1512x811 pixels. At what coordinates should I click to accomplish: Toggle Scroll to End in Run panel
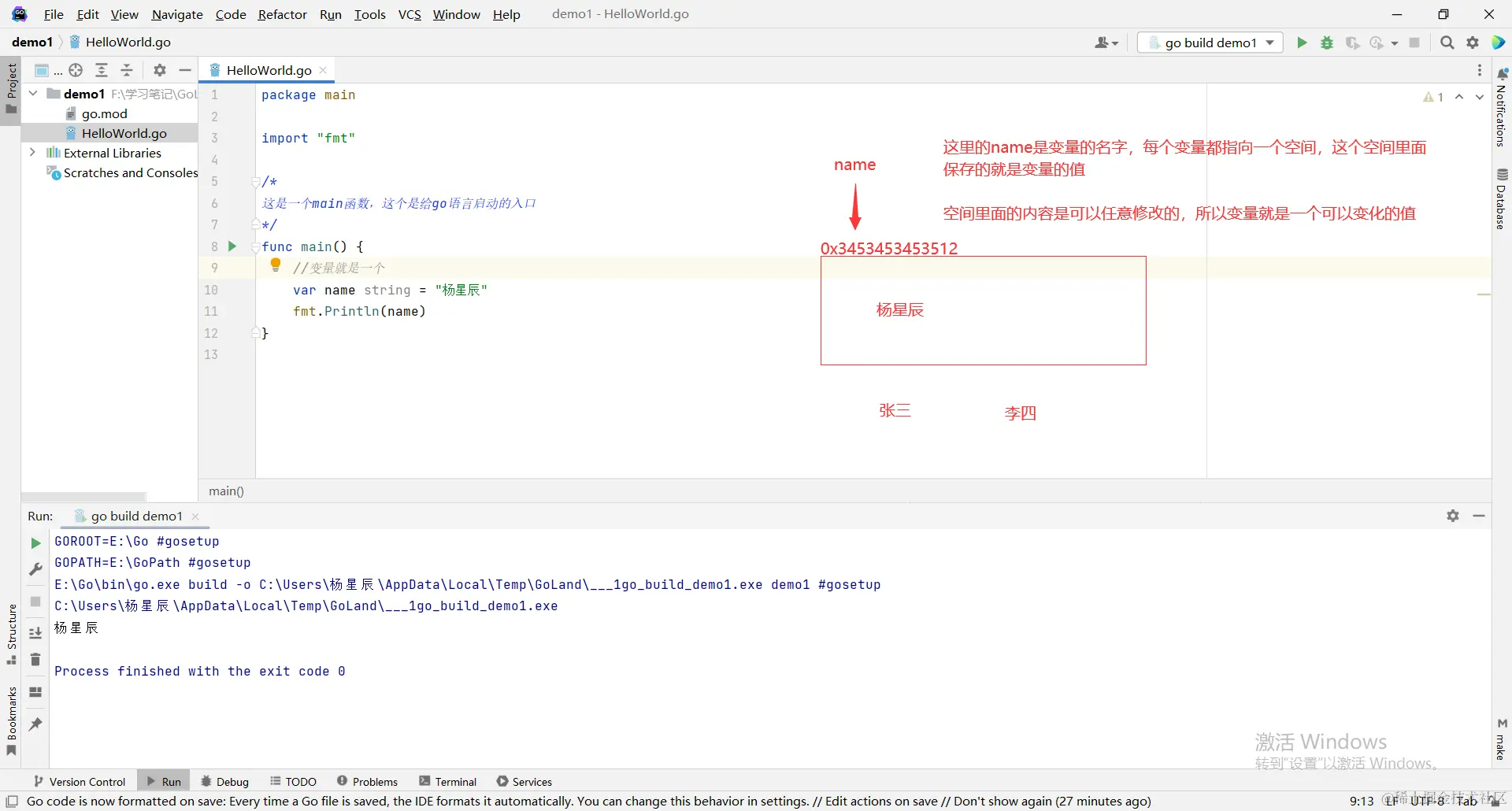35,633
